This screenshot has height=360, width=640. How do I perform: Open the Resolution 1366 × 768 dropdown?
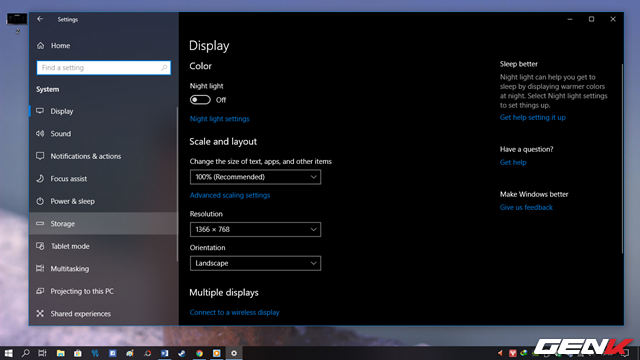coord(255,229)
